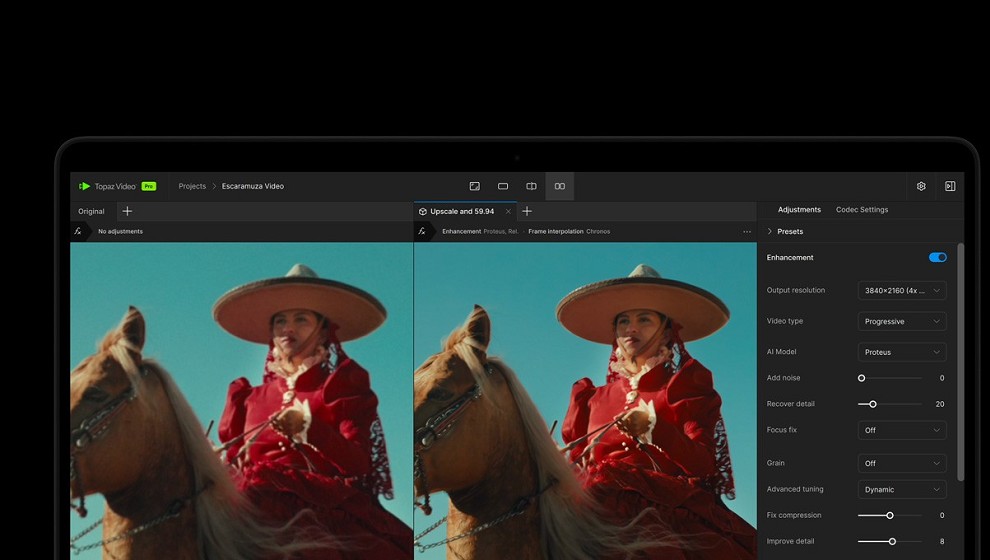
Task: Select the Original tab
Action: 91,211
